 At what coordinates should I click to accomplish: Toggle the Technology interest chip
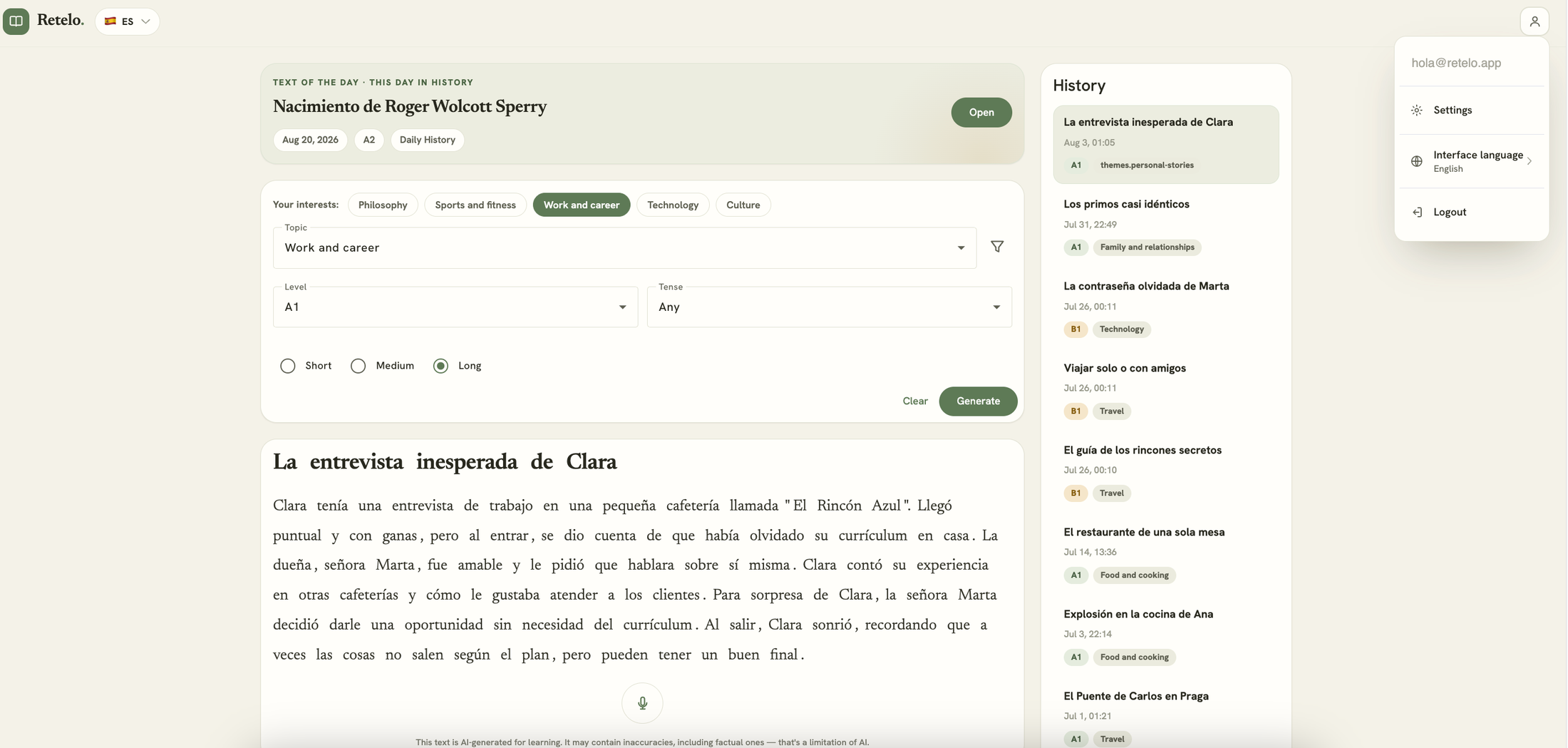[x=673, y=205]
